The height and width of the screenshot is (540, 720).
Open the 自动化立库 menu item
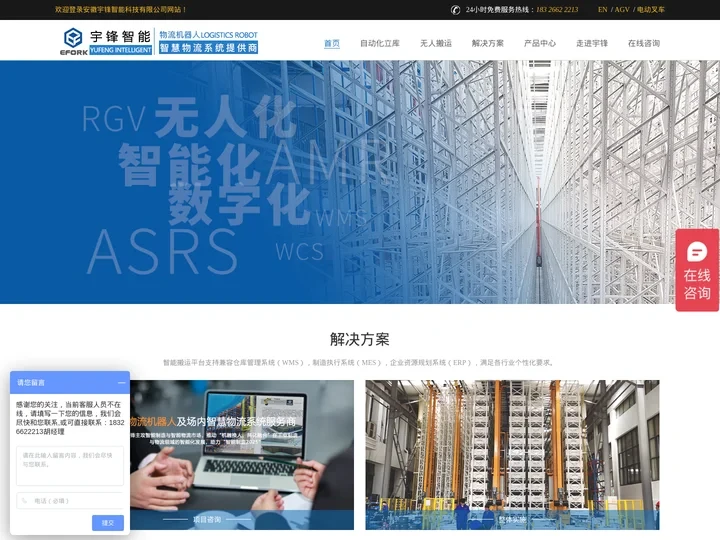(380, 43)
